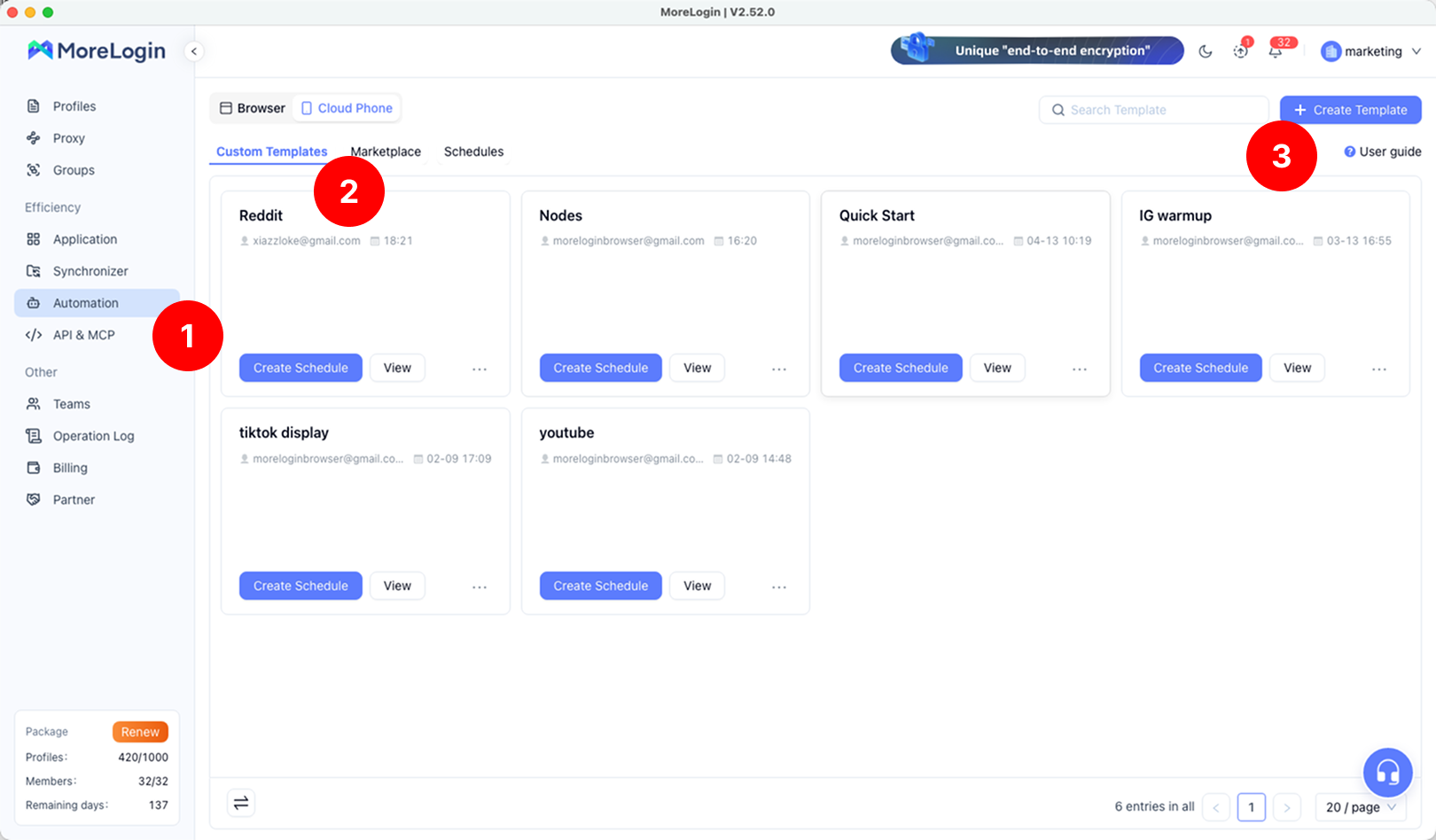Open more options for tiktok display template
1436x840 pixels.
pos(480,587)
